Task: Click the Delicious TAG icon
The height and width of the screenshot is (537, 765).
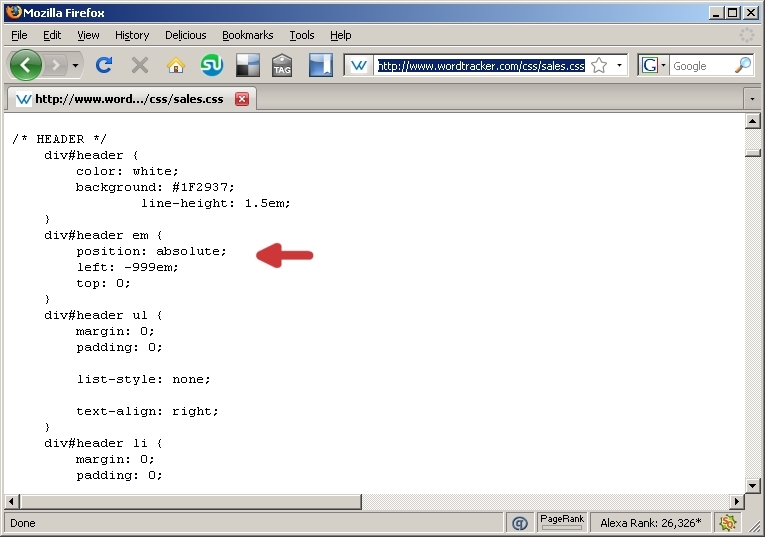Action: [282, 65]
